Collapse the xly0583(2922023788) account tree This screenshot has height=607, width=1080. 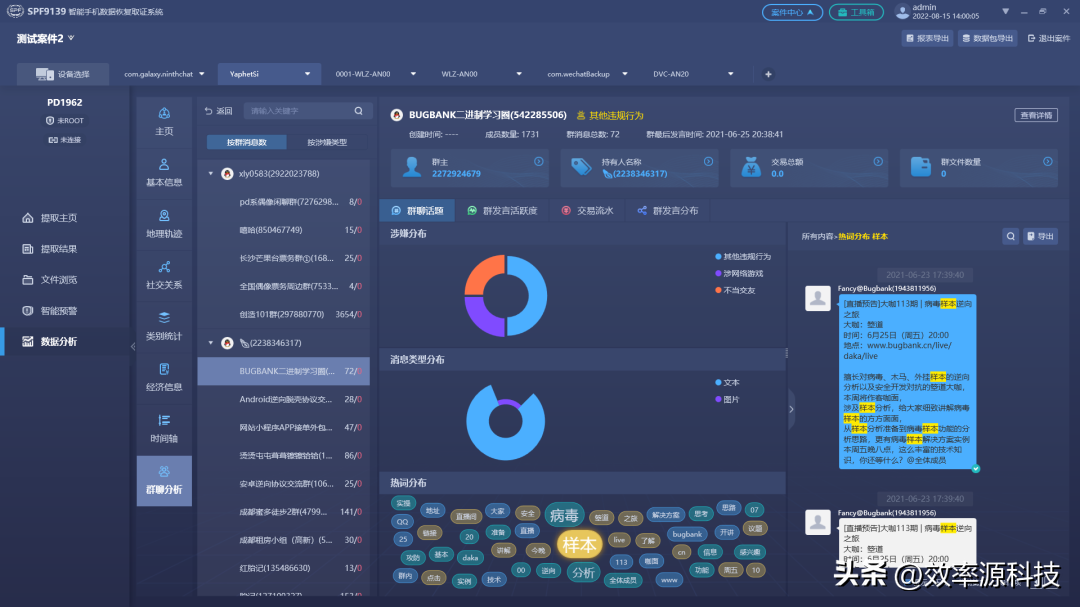(x=211, y=174)
